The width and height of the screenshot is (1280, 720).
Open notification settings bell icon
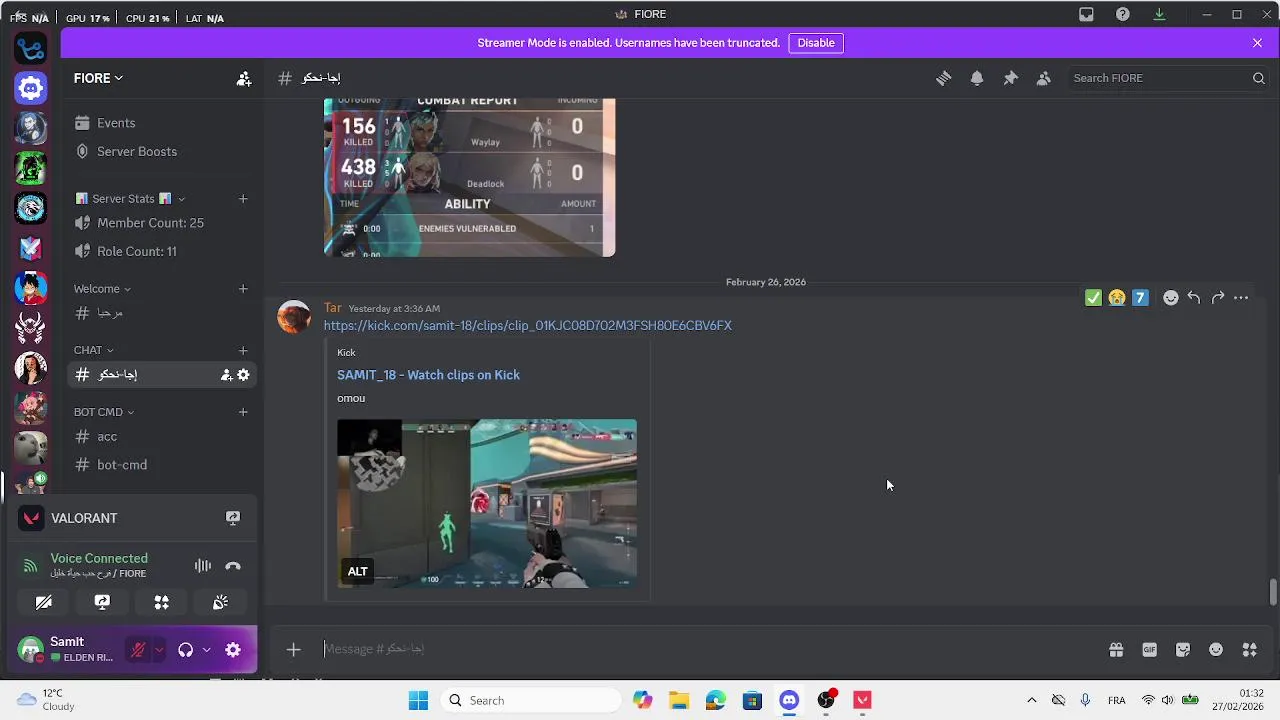(977, 78)
